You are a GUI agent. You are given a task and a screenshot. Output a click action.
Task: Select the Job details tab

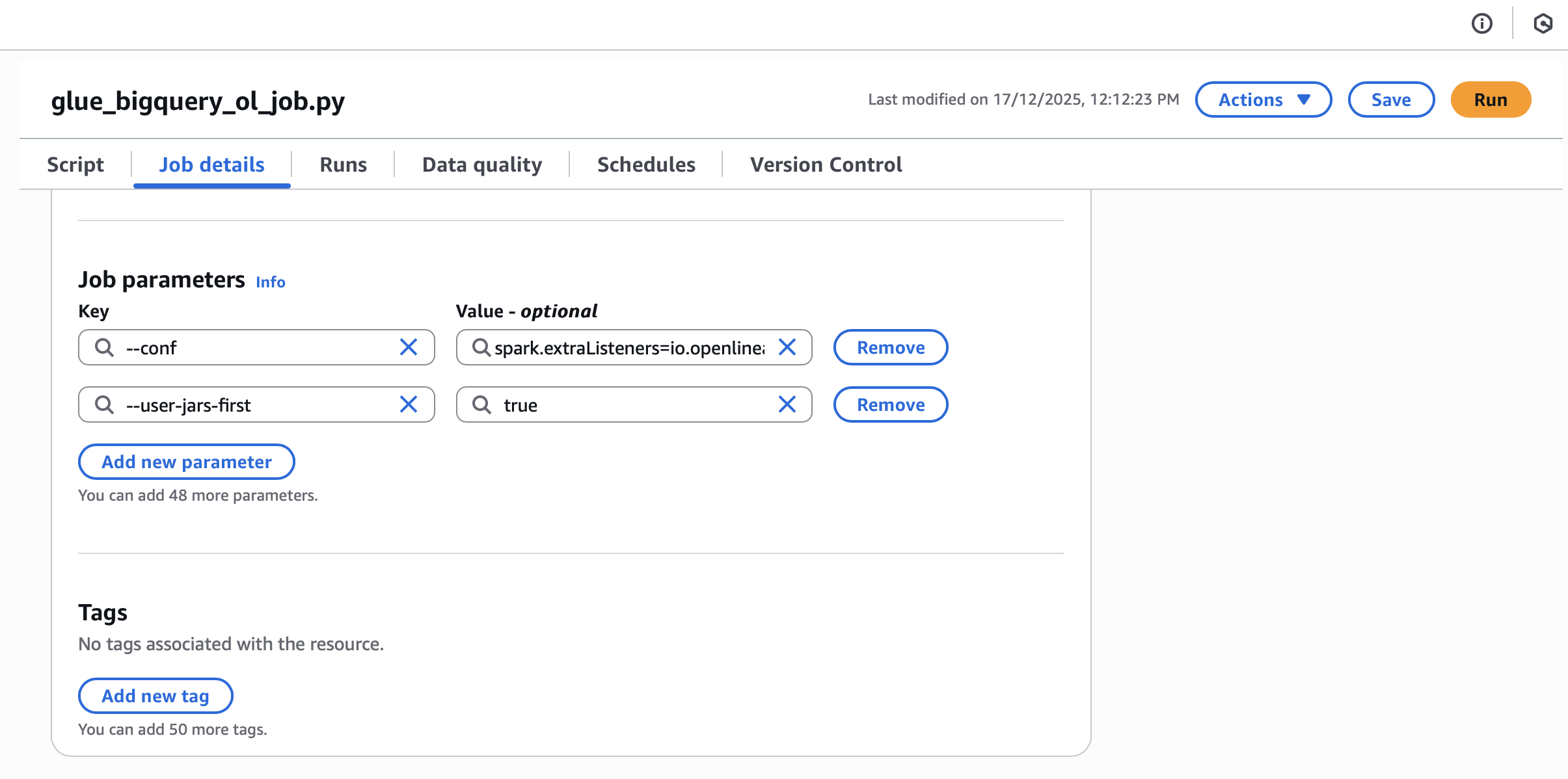pyautogui.click(x=212, y=165)
